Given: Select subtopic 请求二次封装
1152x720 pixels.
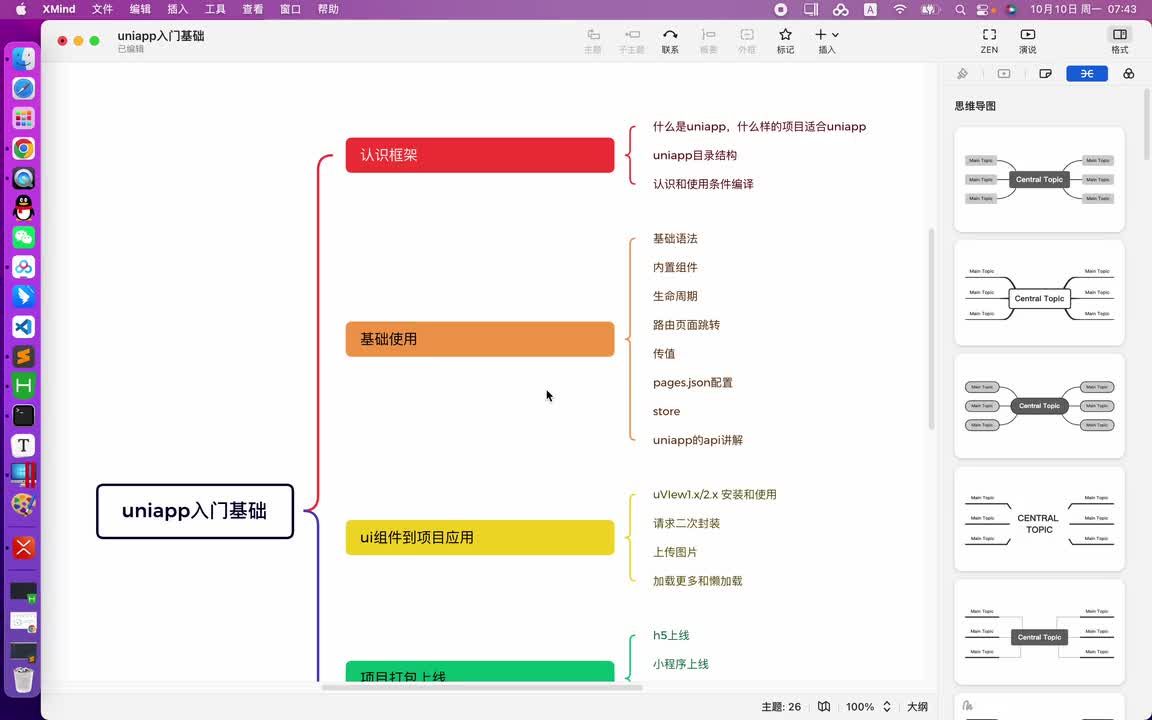Looking at the screenshot, I should 686,523.
